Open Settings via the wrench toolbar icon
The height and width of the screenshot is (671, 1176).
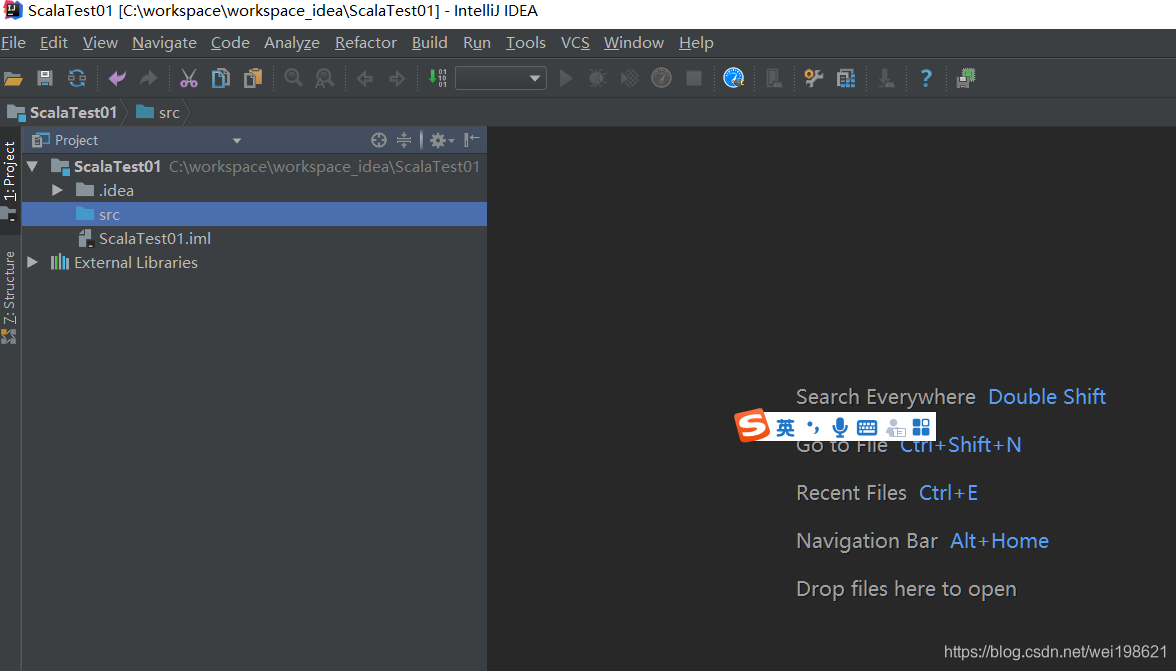(x=812, y=78)
